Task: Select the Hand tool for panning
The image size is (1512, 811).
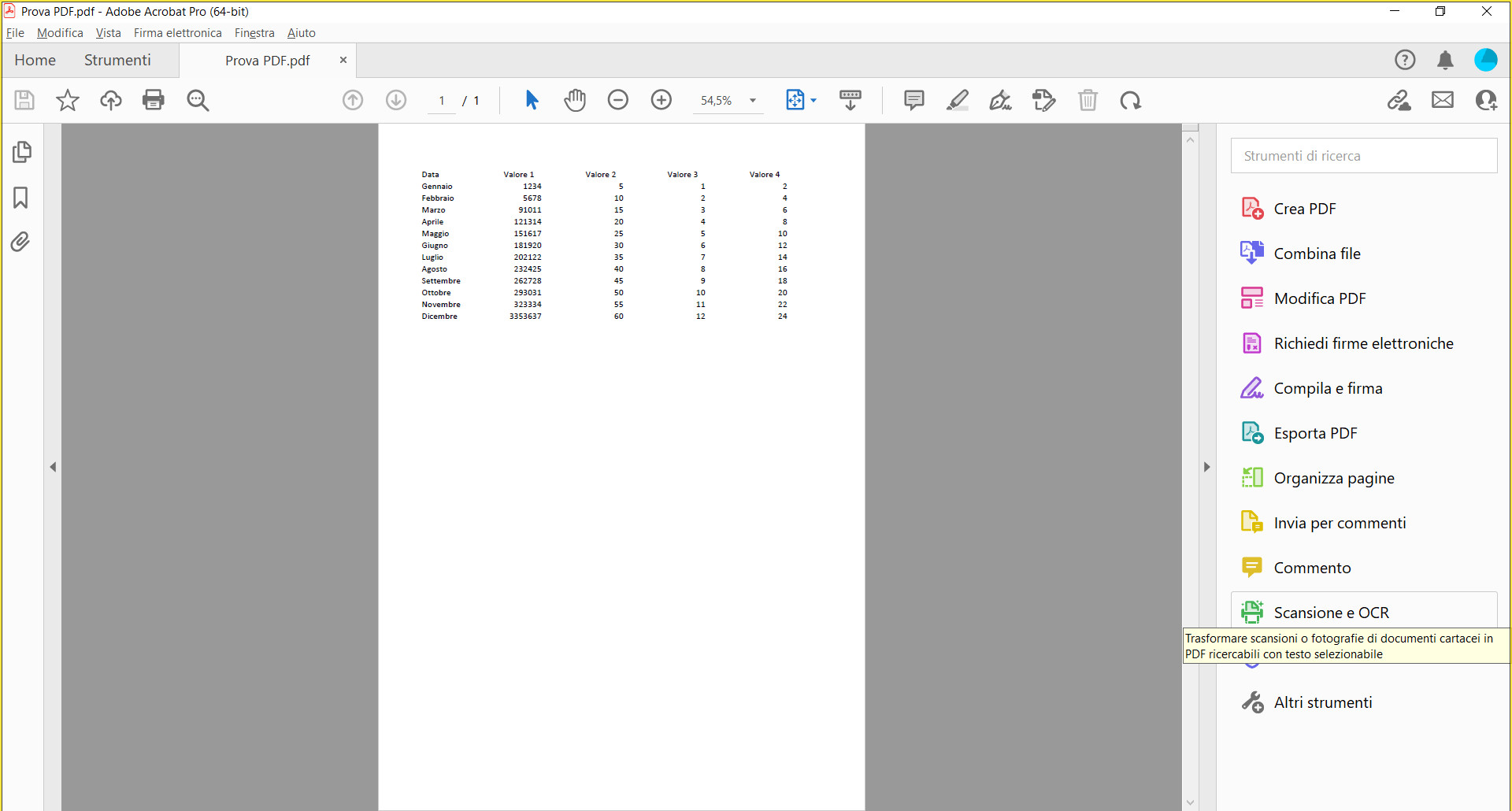Action: click(x=575, y=100)
